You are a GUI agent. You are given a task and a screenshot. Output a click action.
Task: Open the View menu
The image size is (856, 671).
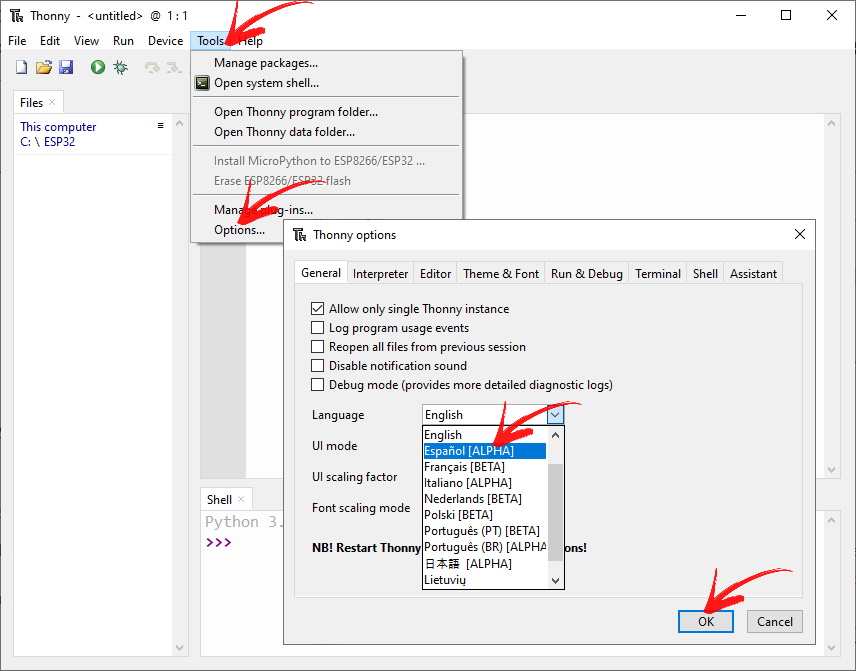86,41
